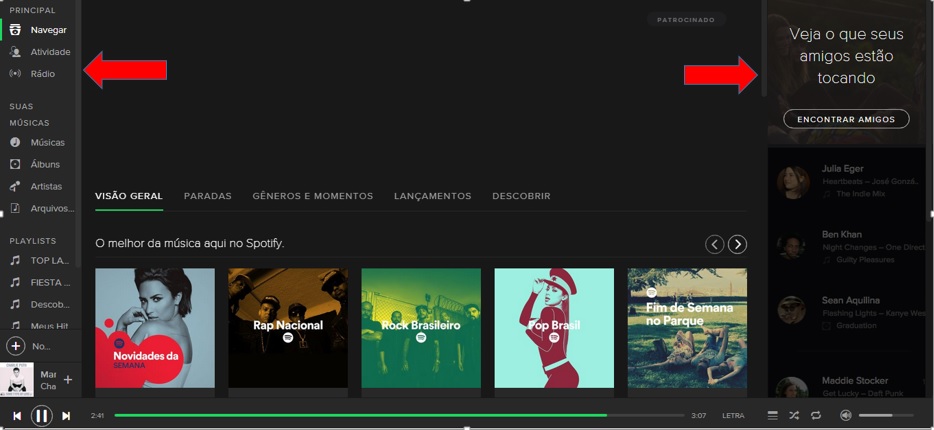Open the Artistas library section
This screenshot has width=934, height=430.
point(36,186)
